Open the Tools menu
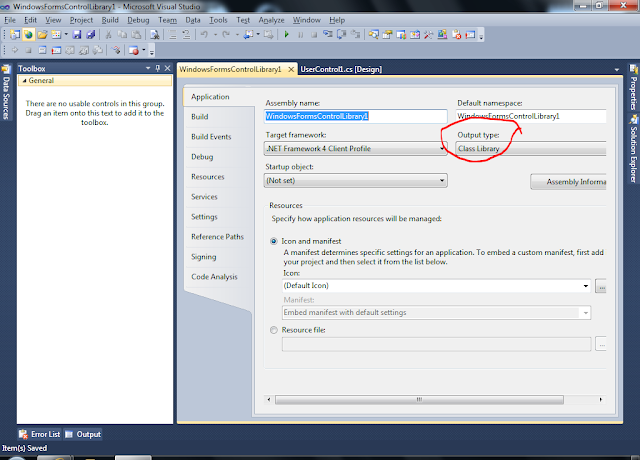 pyautogui.click(x=218, y=20)
